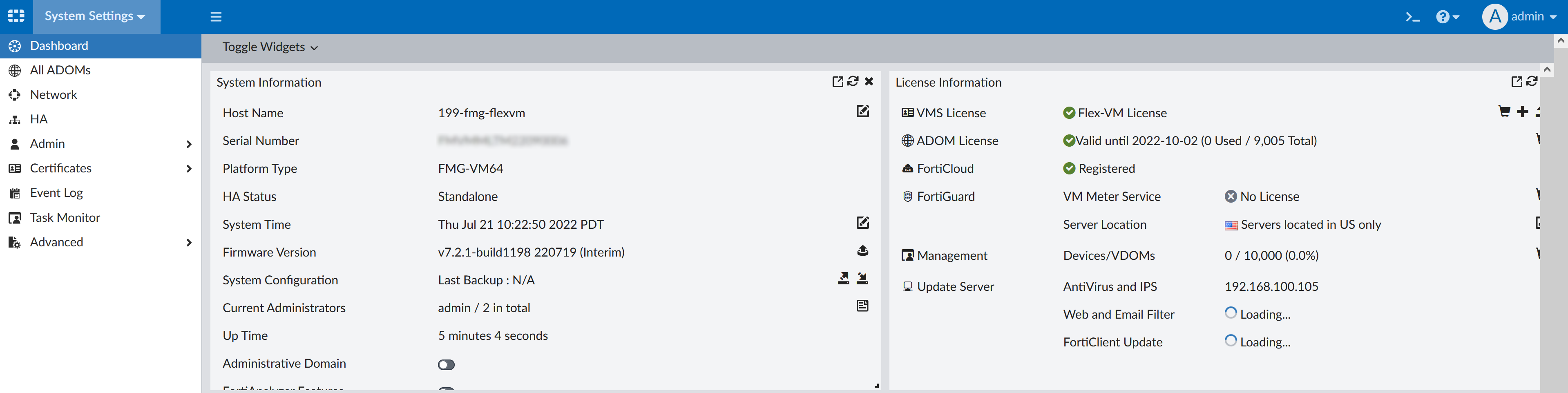Open the System Settings dropdown

point(95,16)
